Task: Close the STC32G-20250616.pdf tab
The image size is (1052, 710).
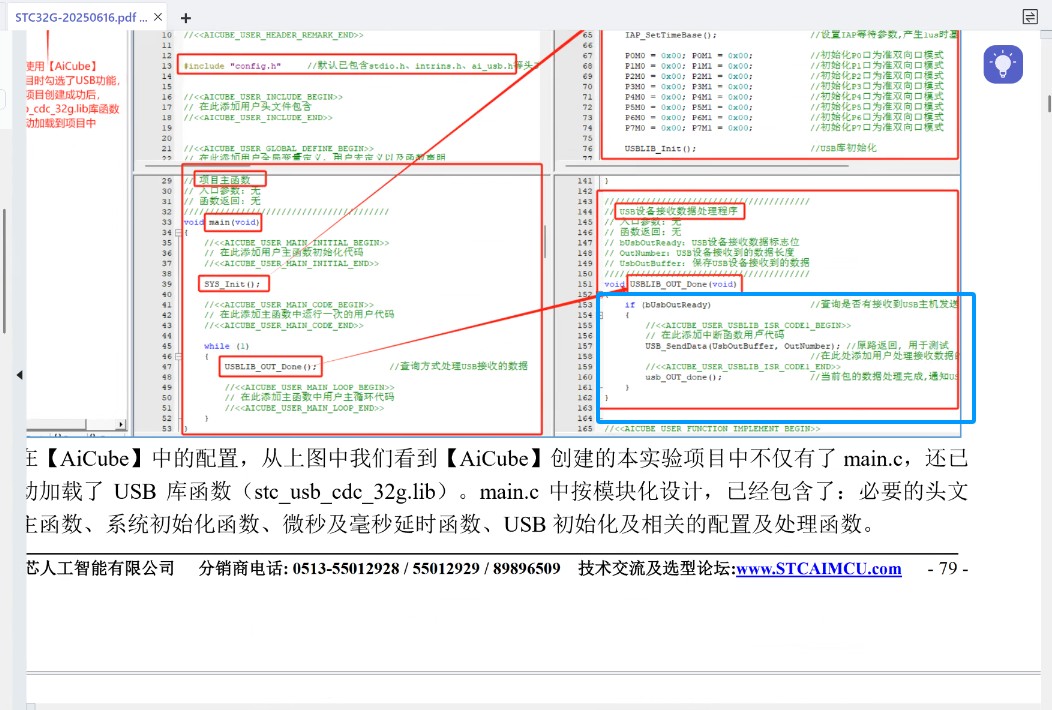Action: [158, 17]
